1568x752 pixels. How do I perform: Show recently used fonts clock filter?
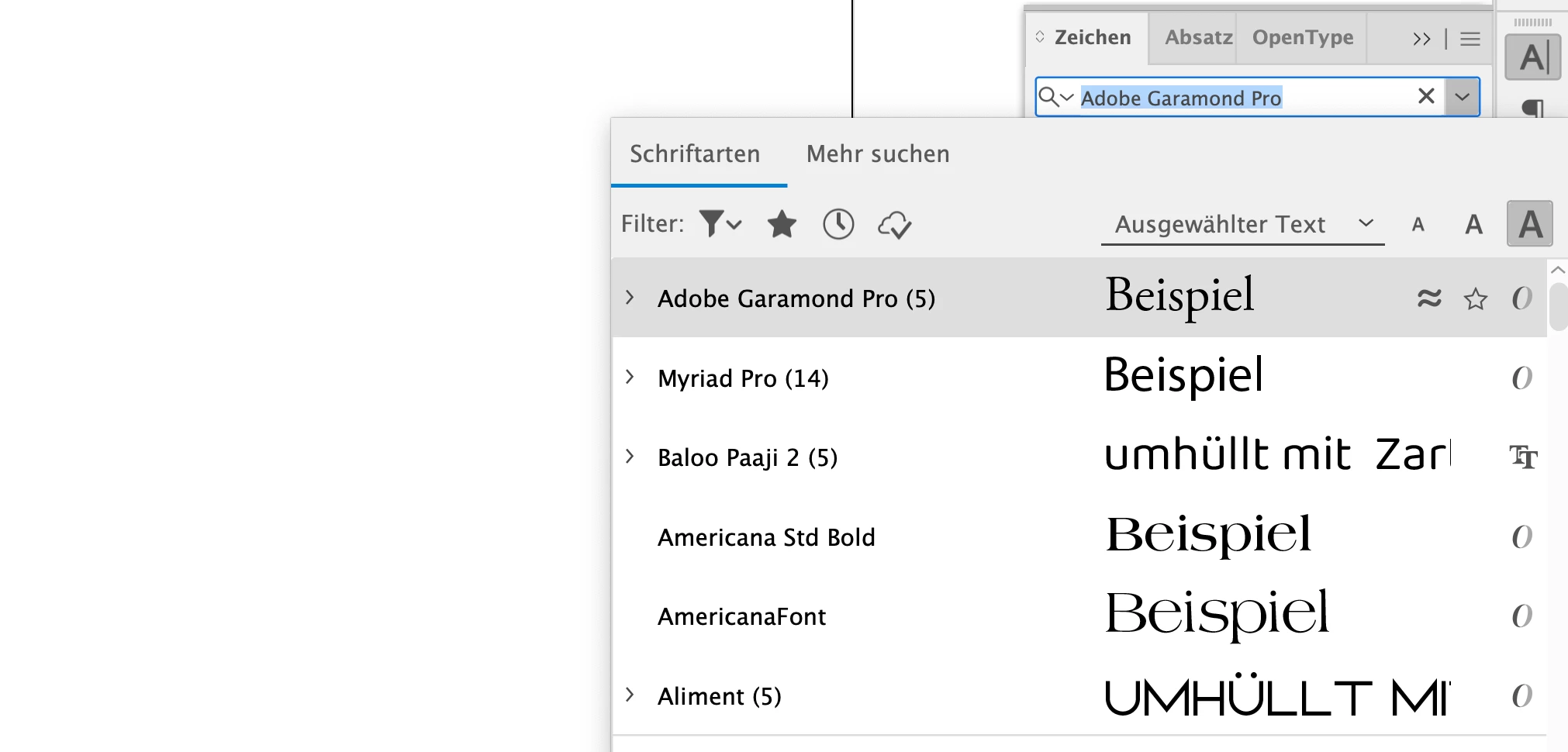pos(838,224)
